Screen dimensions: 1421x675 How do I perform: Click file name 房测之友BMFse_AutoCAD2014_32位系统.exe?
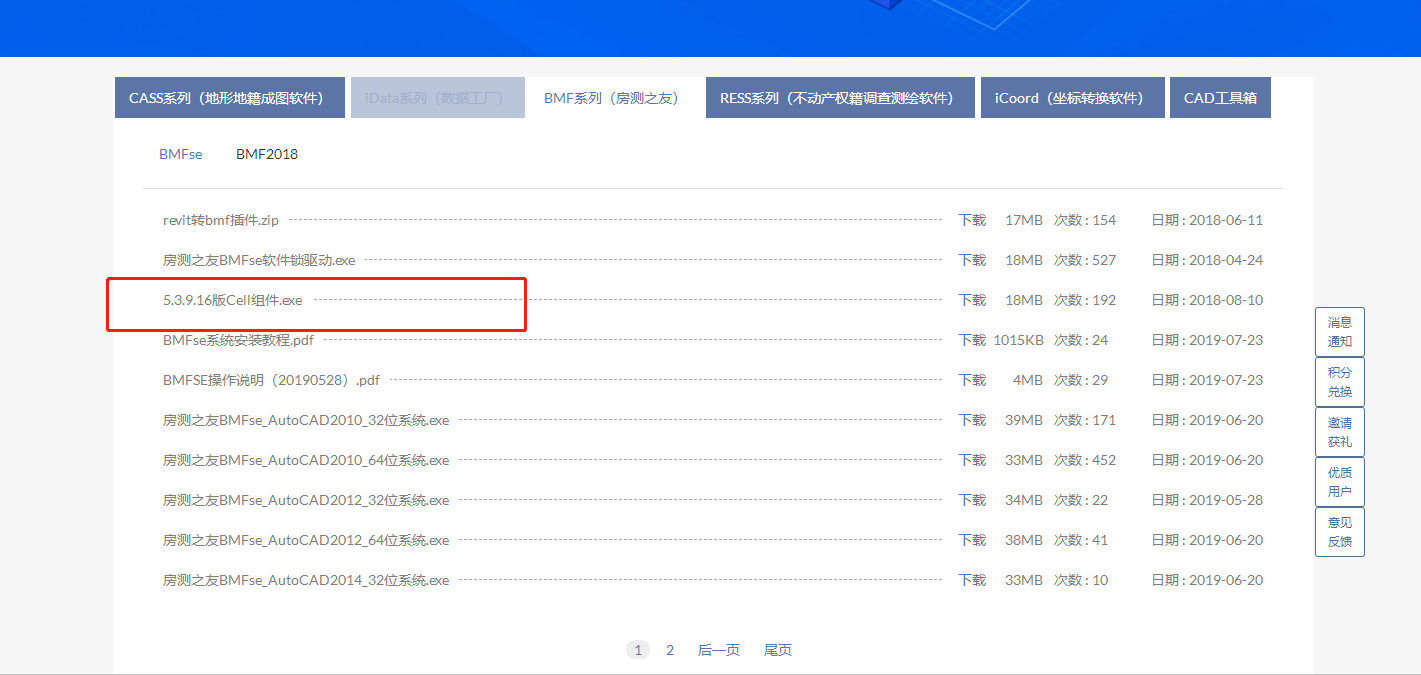pos(306,580)
